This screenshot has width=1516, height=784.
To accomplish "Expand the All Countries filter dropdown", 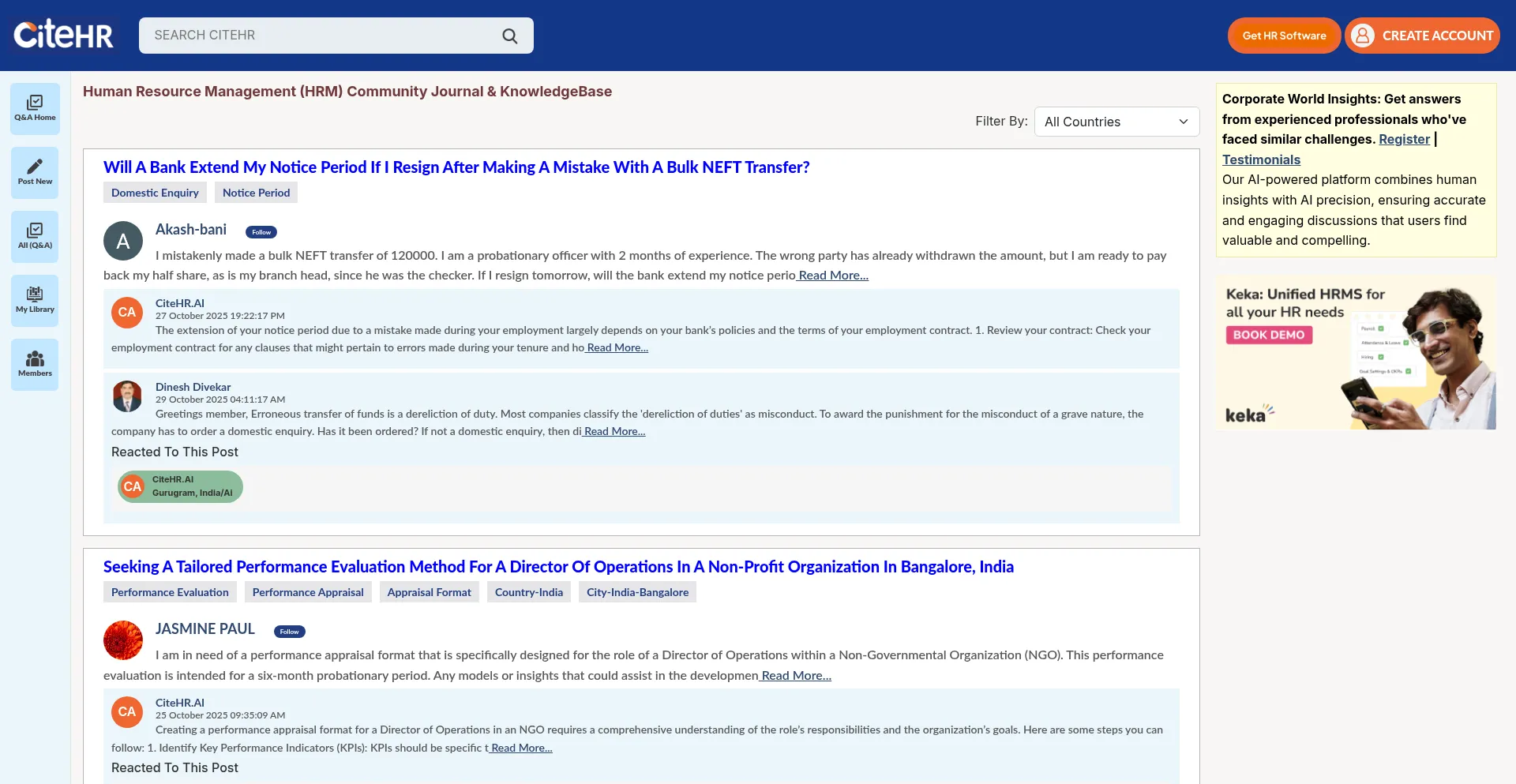I will (x=1116, y=122).
